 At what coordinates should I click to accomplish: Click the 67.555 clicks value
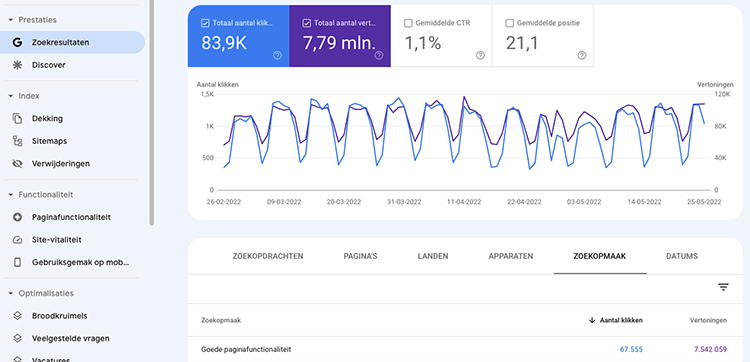[x=631, y=350]
